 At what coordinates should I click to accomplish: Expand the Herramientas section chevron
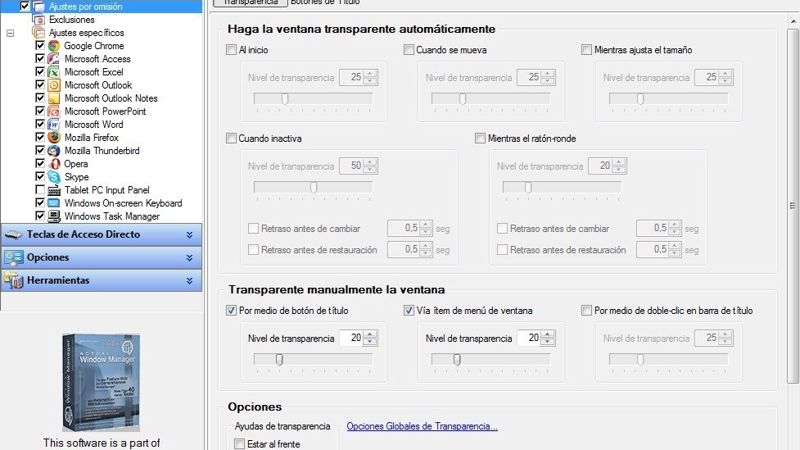coord(189,281)
